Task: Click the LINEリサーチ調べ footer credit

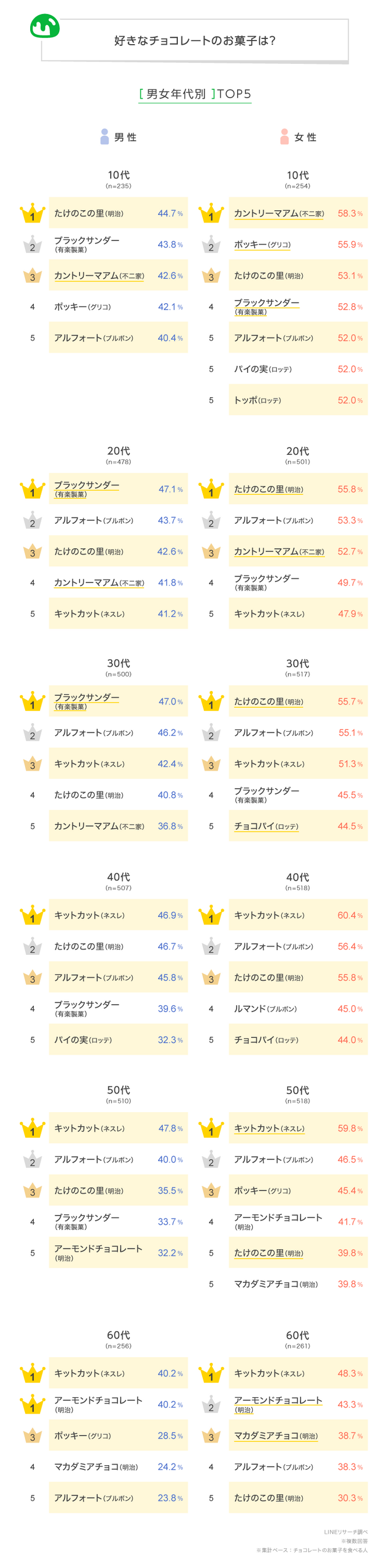Action: pos(345,1532)
